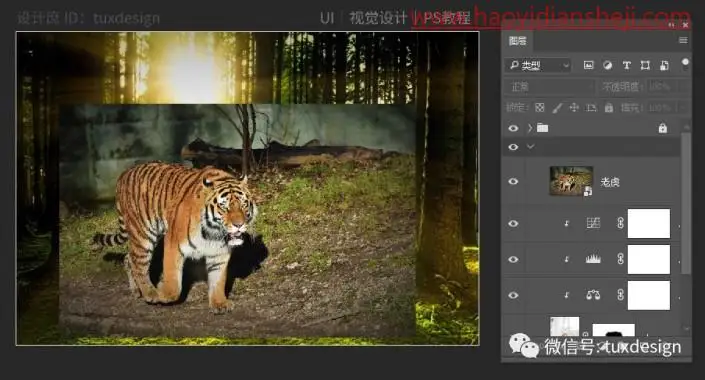Open the 类型 filter type dropdown
Screen dimensions: 705x380
click(538, 66)
